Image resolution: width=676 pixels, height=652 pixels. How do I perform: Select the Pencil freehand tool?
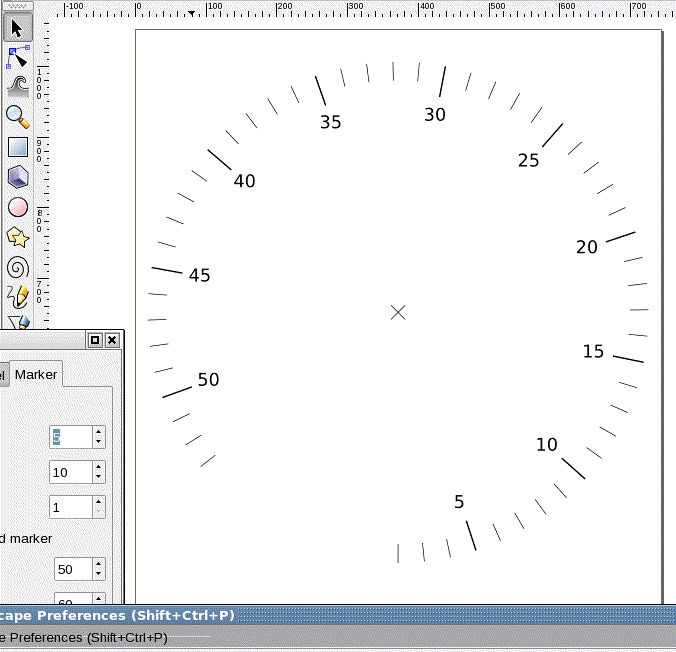[18, 297]
